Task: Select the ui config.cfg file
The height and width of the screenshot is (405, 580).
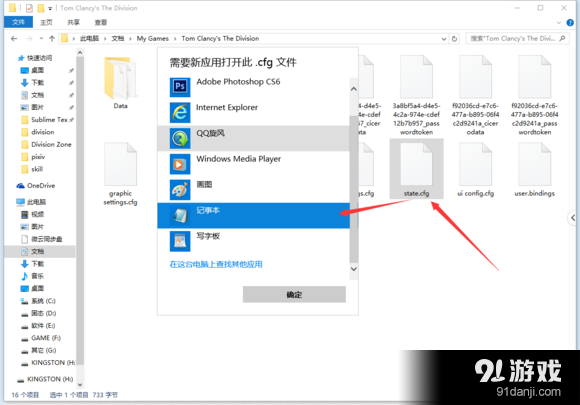Action: 475,169
